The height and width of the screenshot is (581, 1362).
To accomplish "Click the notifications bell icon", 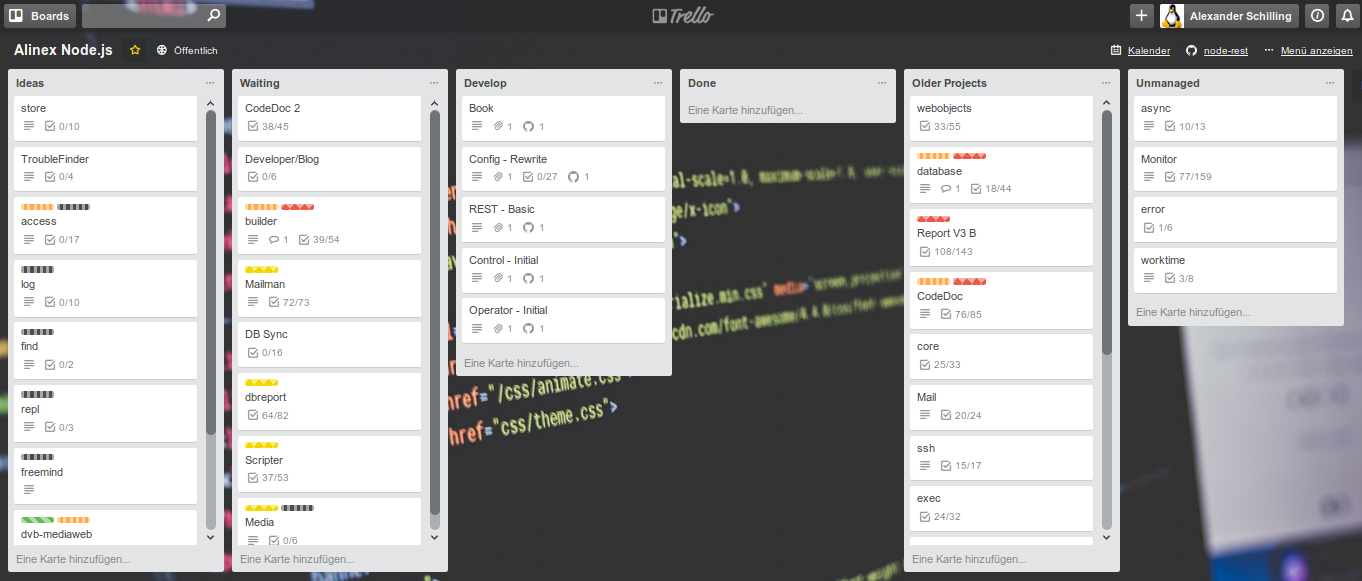I will 1345,15.
